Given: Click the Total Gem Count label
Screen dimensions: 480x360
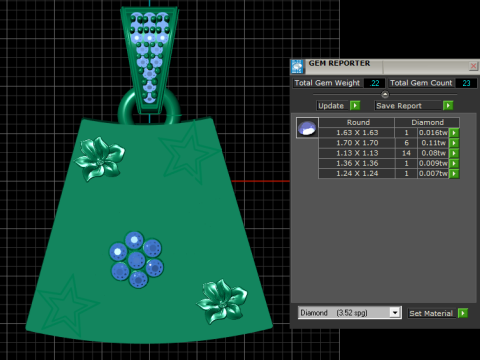Looking at the screenshot, I should click(421, 83).
